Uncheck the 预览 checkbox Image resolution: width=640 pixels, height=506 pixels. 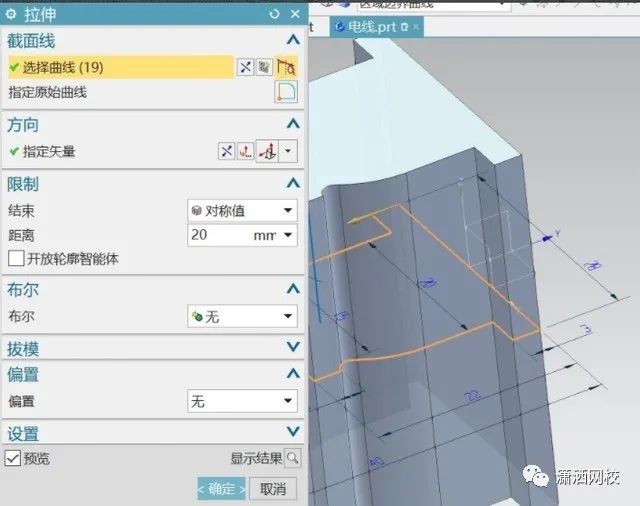[x=13, y=458]
